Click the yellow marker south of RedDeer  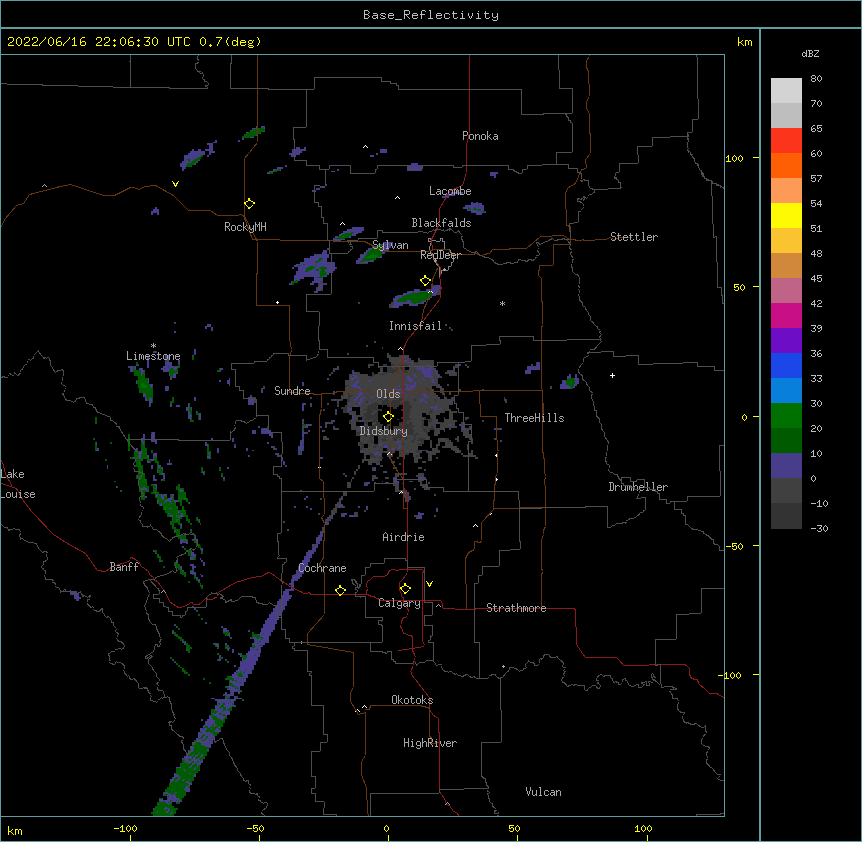pos(426,281)
